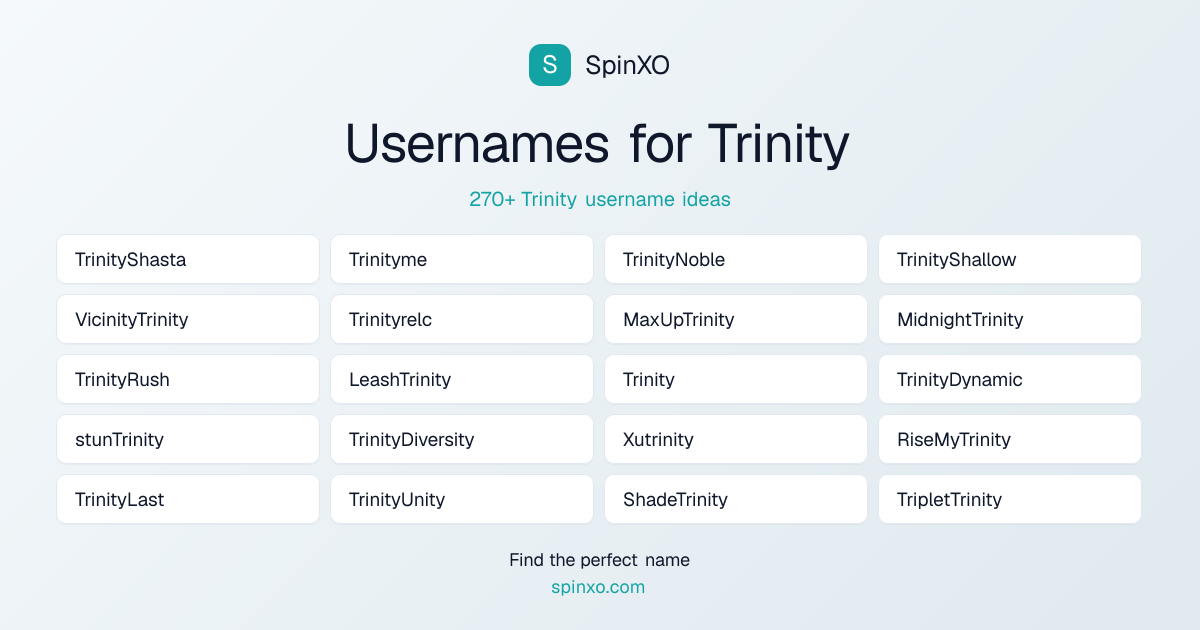Screen dimensions: 1200x630
Task: Pick the TripletTrinity username card
Action: [1010, 499]
